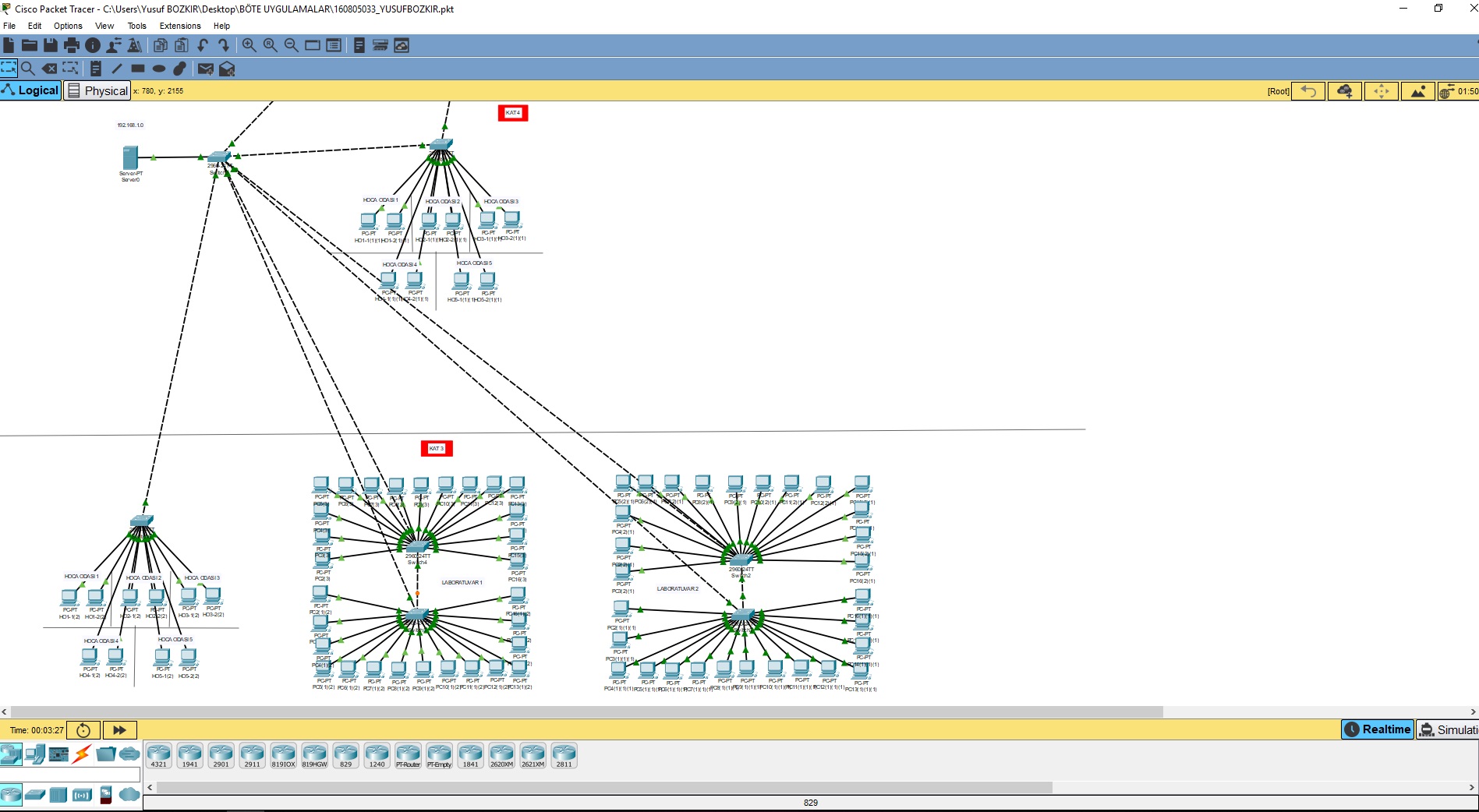Click the New Cluster cloud icon
The image size is (1479, 812).
1344,91
